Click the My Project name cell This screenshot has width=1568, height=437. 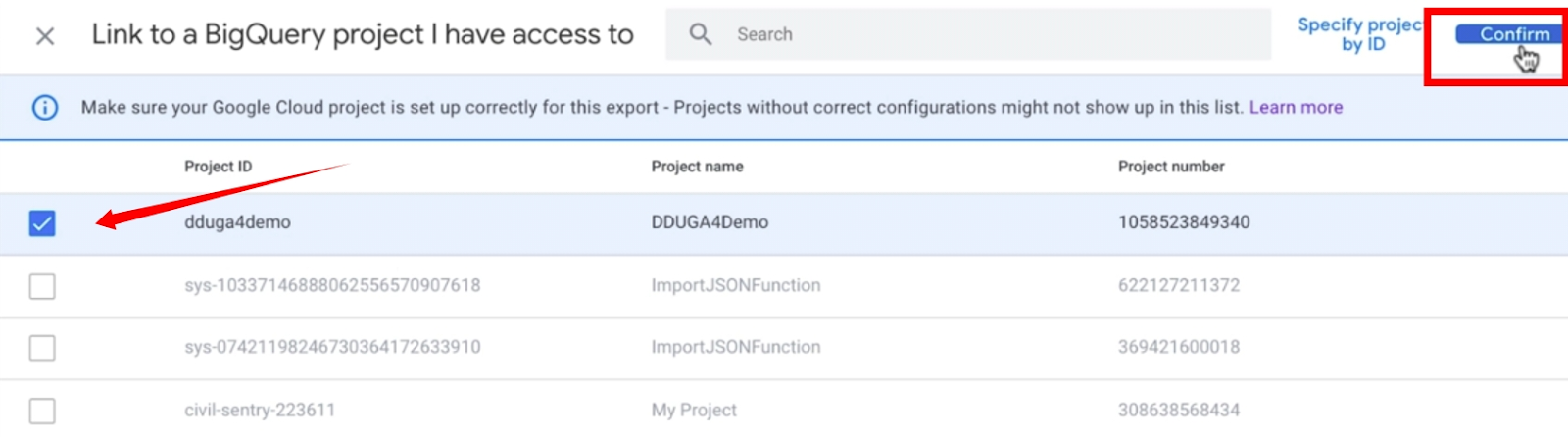tap(694, 410)
